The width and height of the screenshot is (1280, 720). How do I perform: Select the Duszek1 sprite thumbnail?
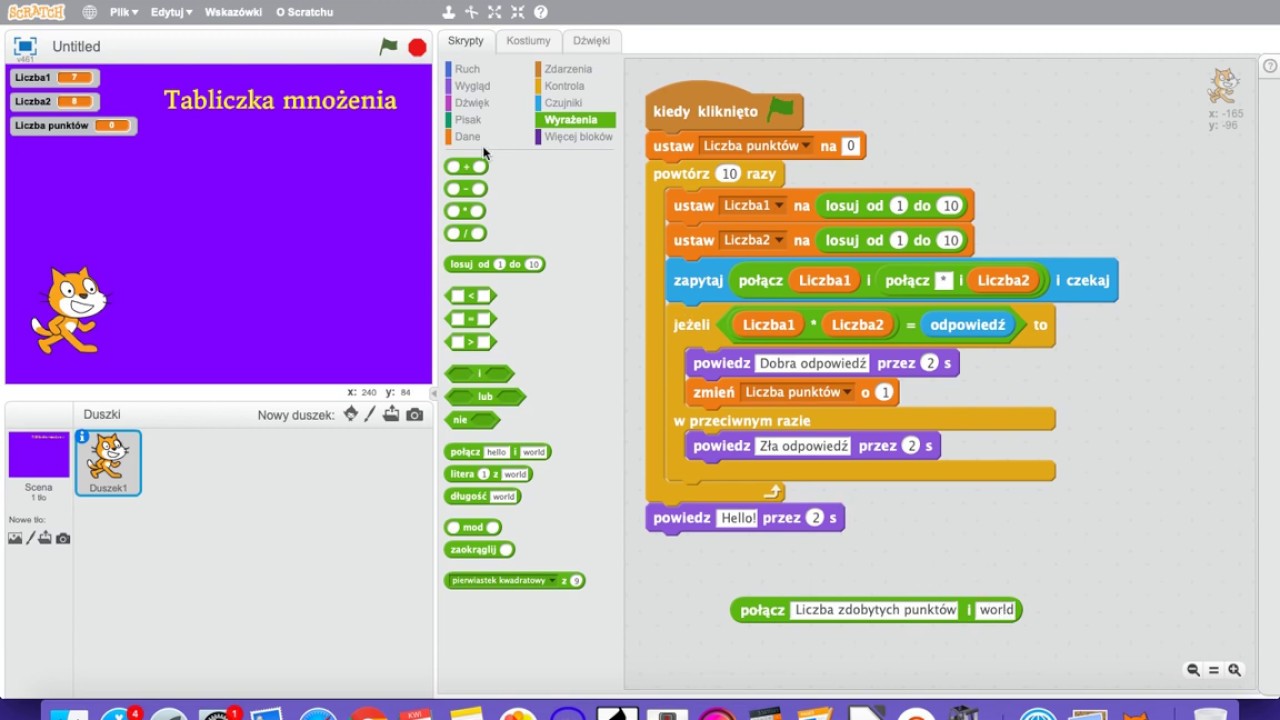[x=108, y=462]
